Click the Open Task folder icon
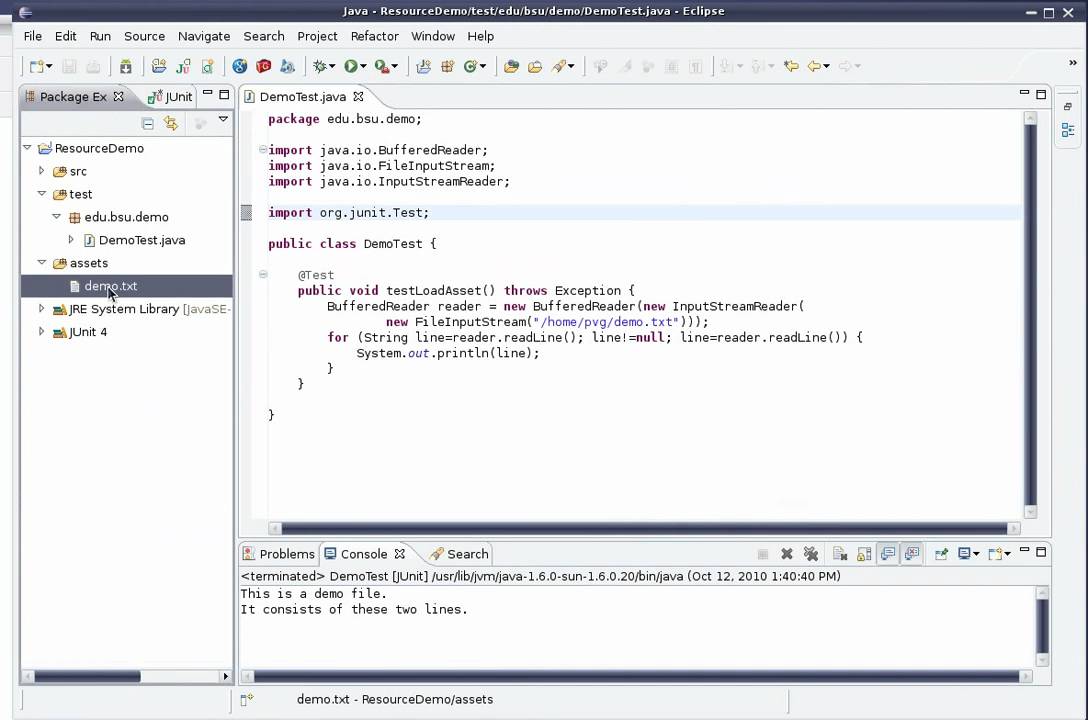Viewport: 1088px width, 720px height. click(535, 66)
